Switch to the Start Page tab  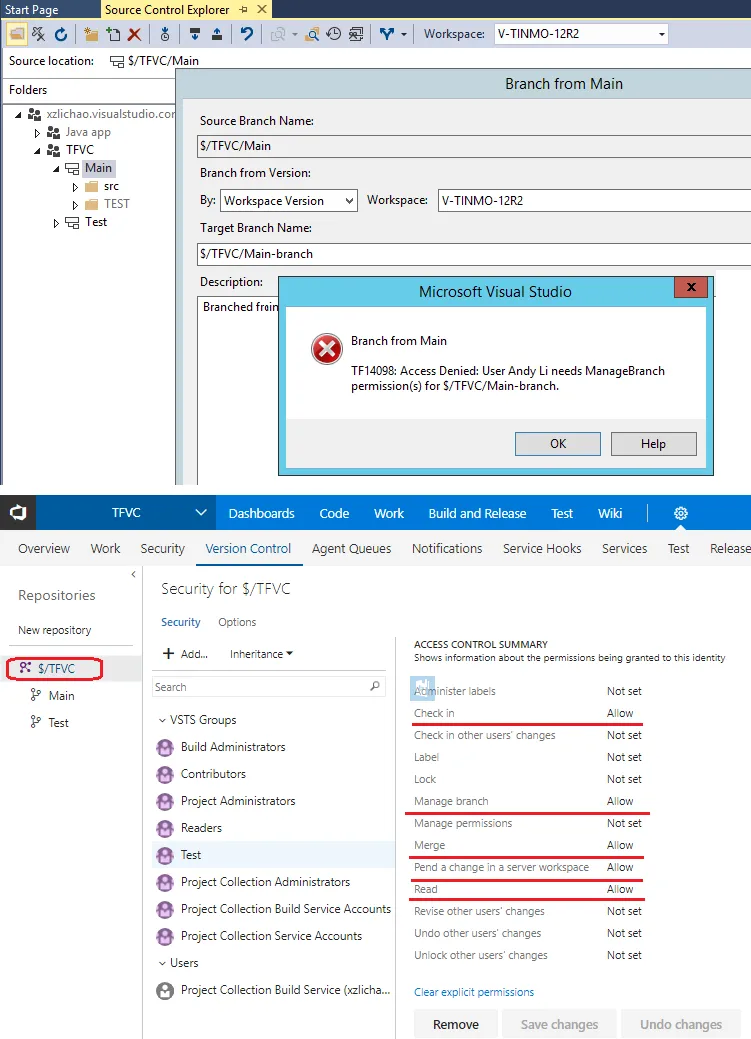click(31, 10)
